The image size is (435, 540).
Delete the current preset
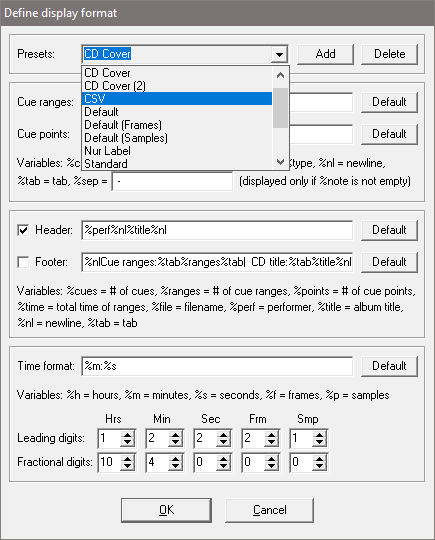[x=390, y=54]
